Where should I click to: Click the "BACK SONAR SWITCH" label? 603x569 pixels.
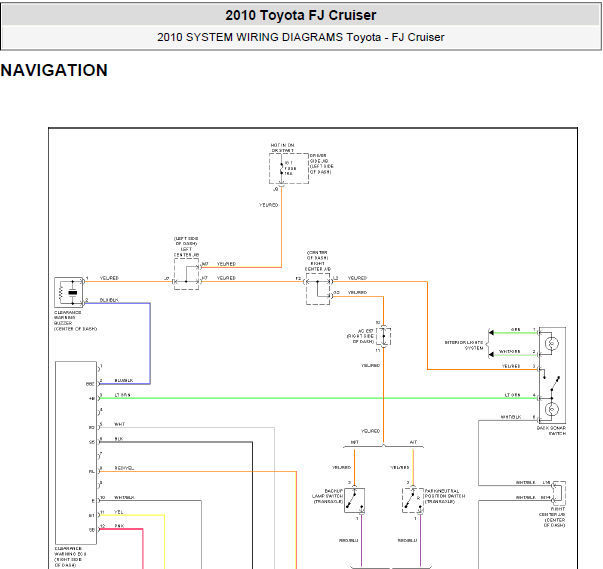[551, 431]
